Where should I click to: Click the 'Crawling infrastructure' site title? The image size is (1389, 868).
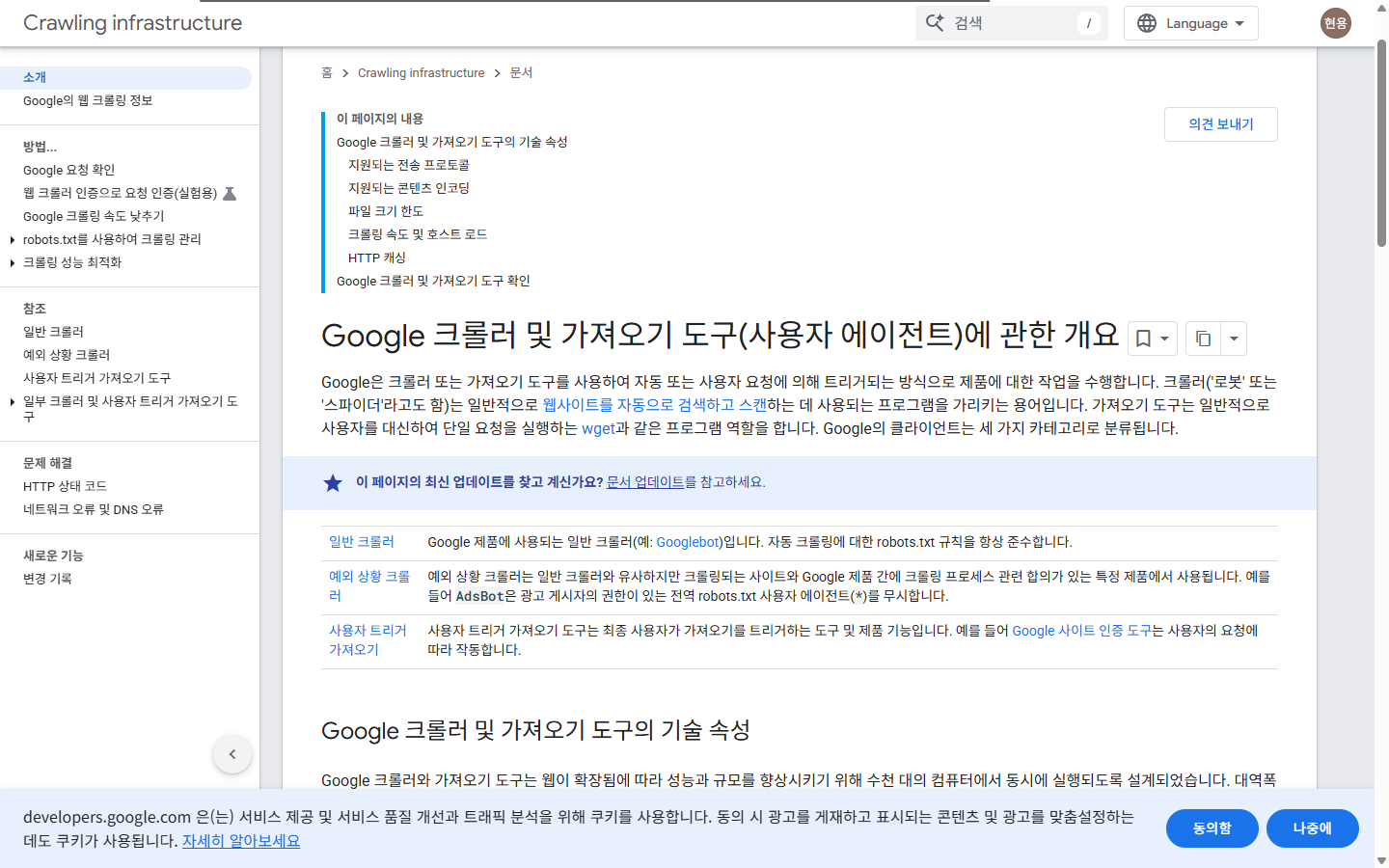tap(133, 23)
